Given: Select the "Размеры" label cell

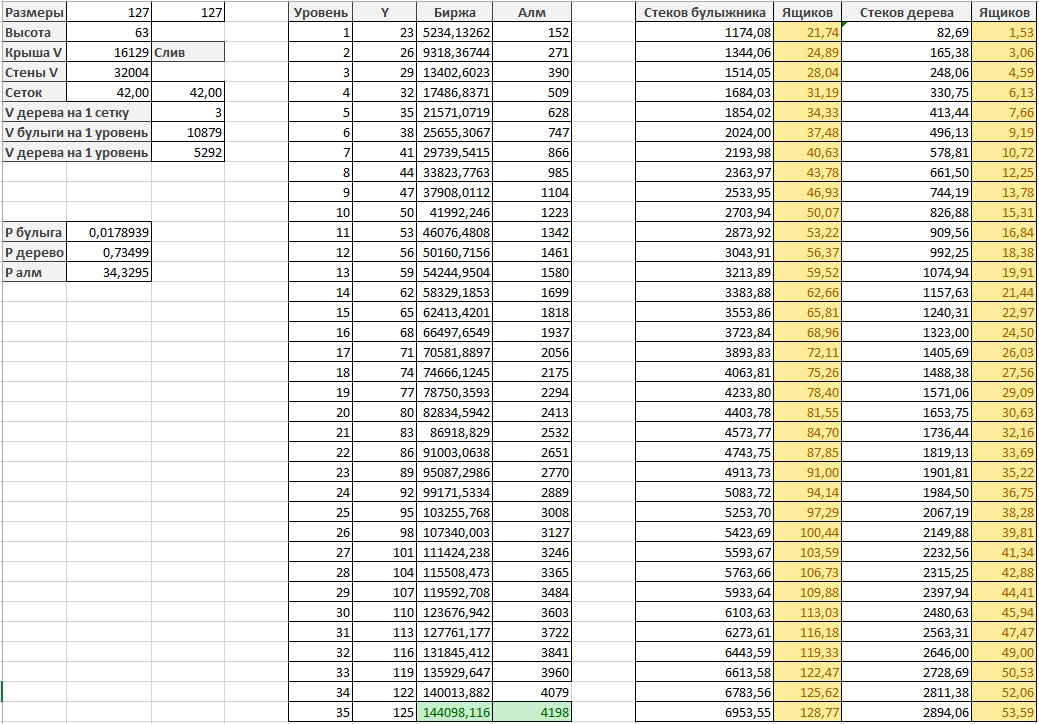Looking at the screenshot, I should click(34, 13).
